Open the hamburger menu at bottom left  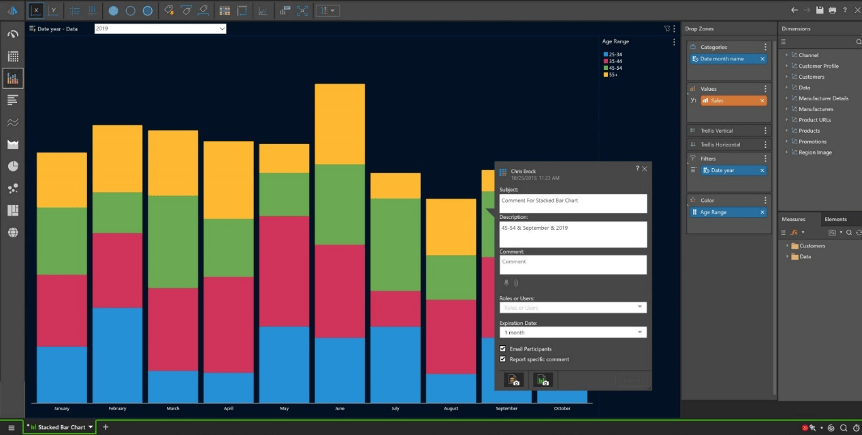(11, 427)
